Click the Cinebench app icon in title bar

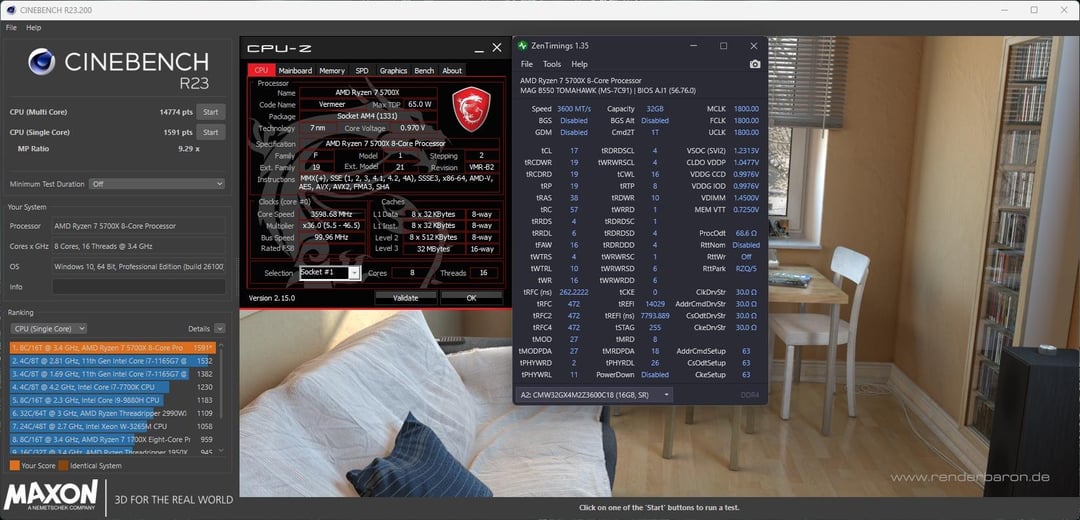(x=11, y=10)
